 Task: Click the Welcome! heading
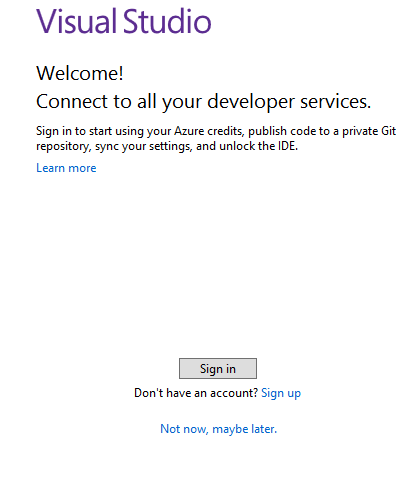click(80, 73)
